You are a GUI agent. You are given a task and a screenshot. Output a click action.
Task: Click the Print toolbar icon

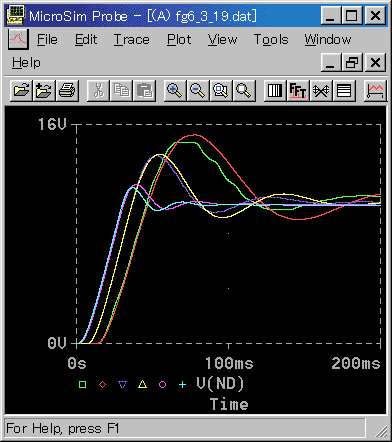(x=67, y=91)
